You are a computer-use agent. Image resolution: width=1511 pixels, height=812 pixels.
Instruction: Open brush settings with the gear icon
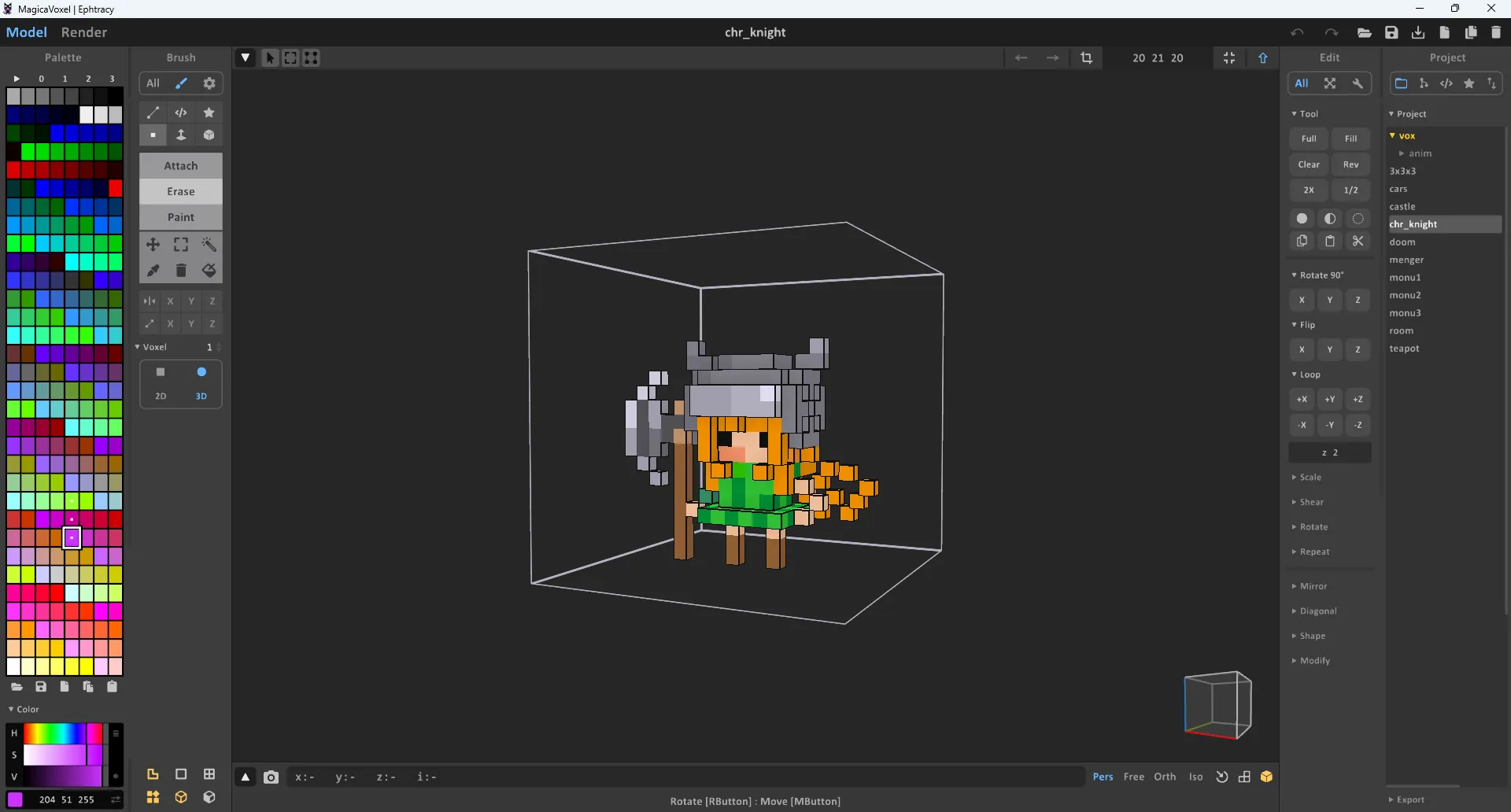tap(209, 83)
